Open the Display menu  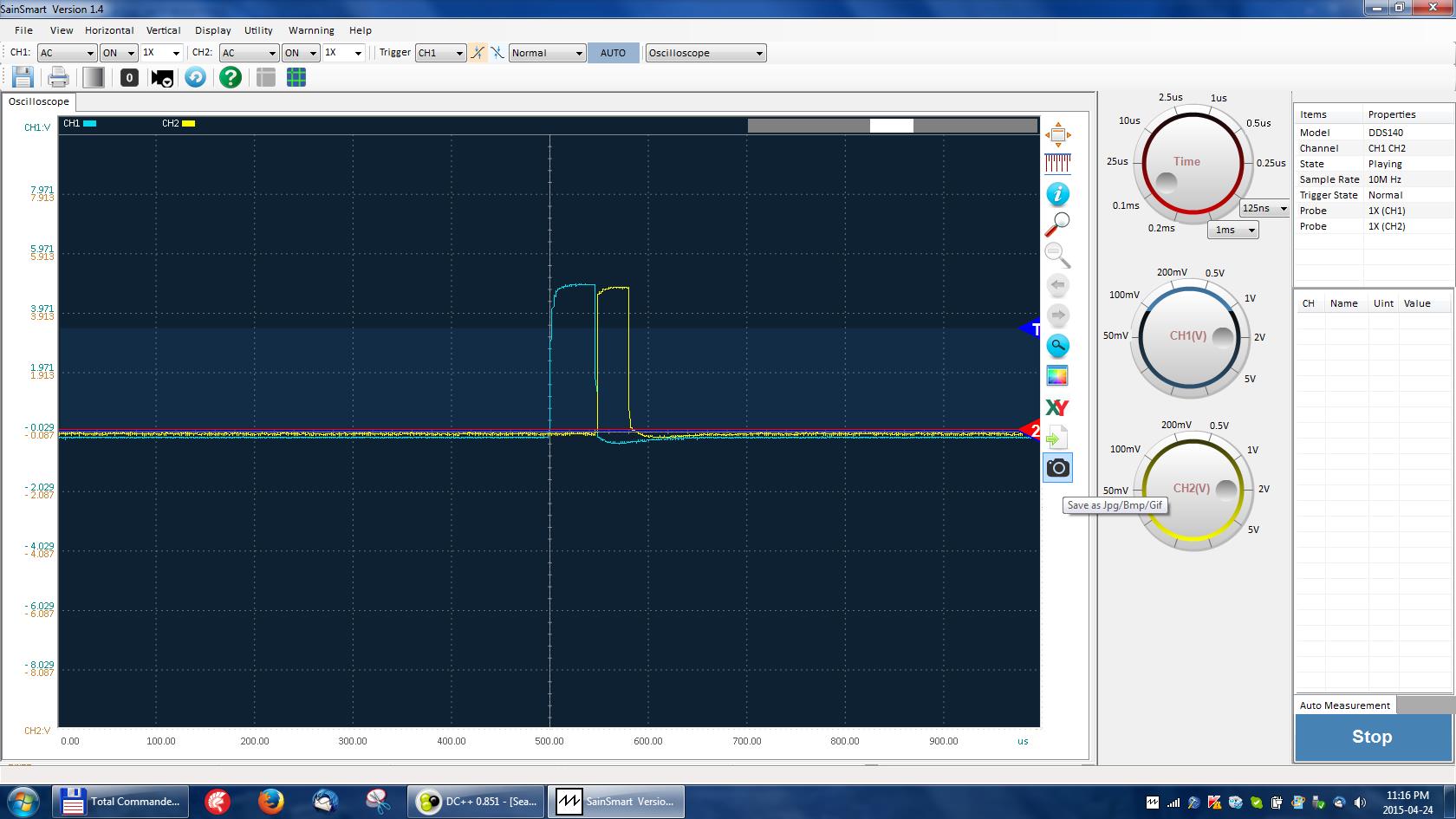[213, 30]
